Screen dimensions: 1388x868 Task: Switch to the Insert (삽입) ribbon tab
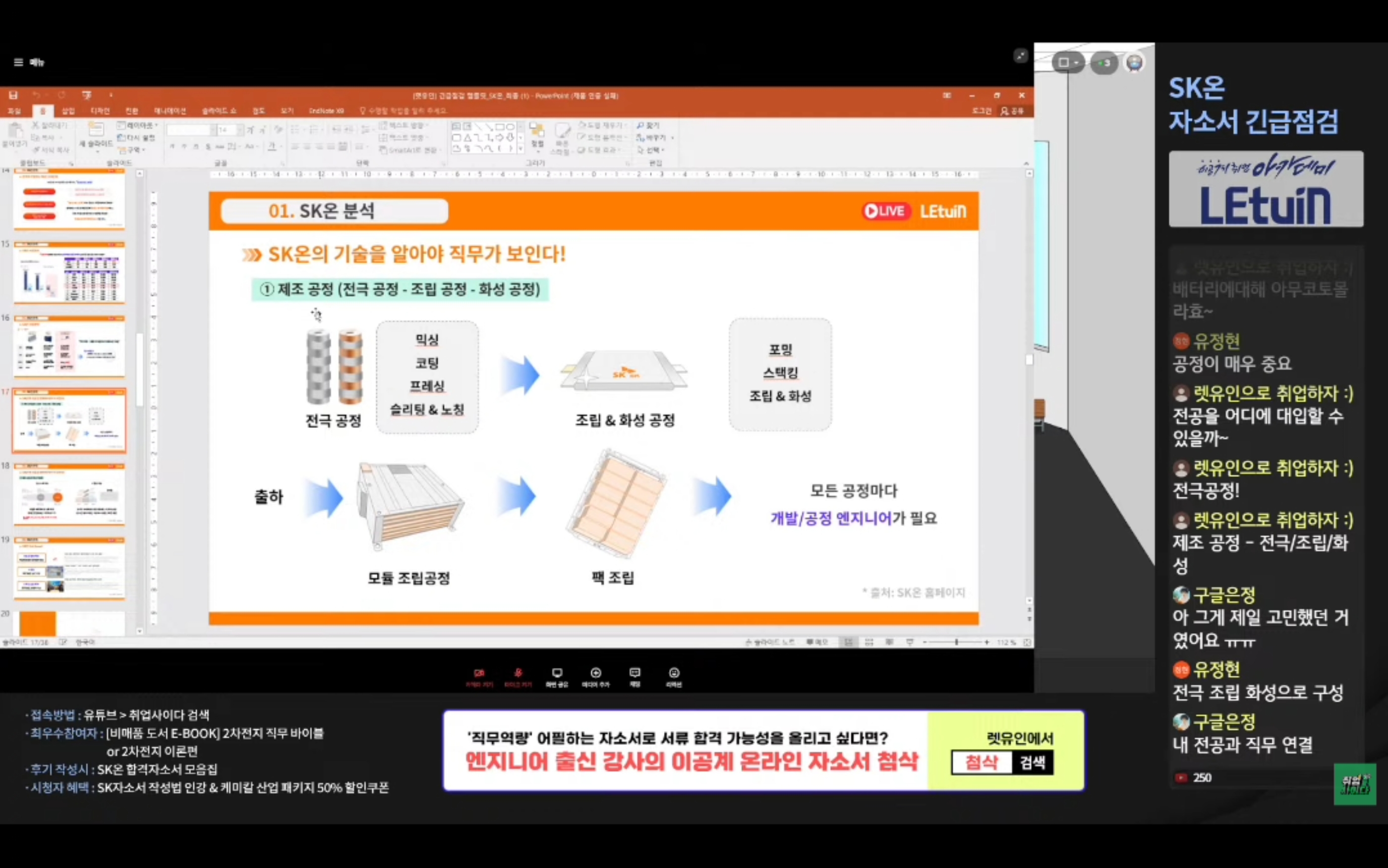(68, 111)
